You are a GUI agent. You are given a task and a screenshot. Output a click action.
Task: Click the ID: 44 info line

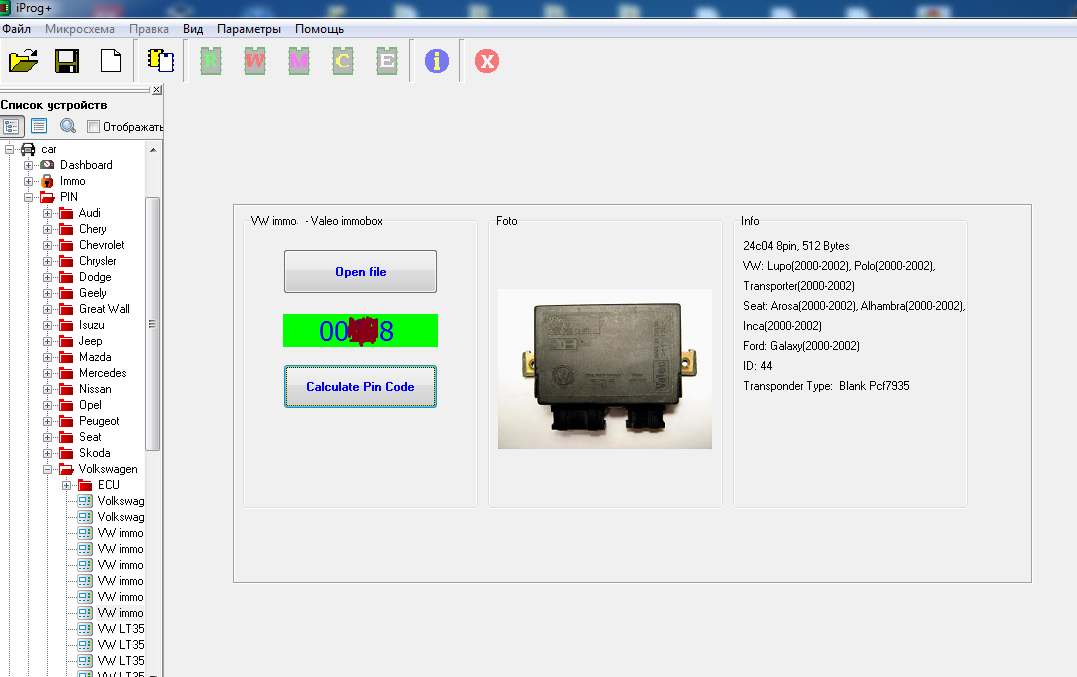point(758,366)
